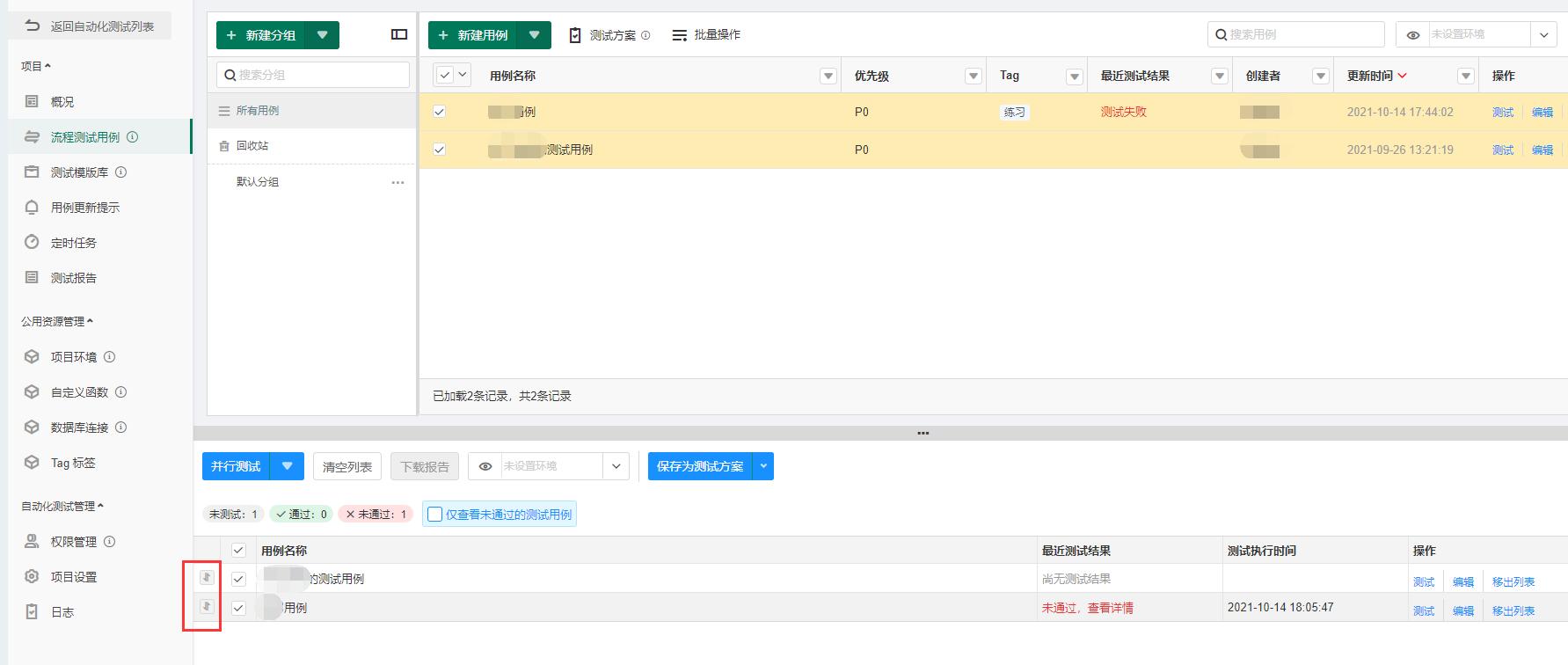Click the Tag column filter icon

tap(1074, 77)
